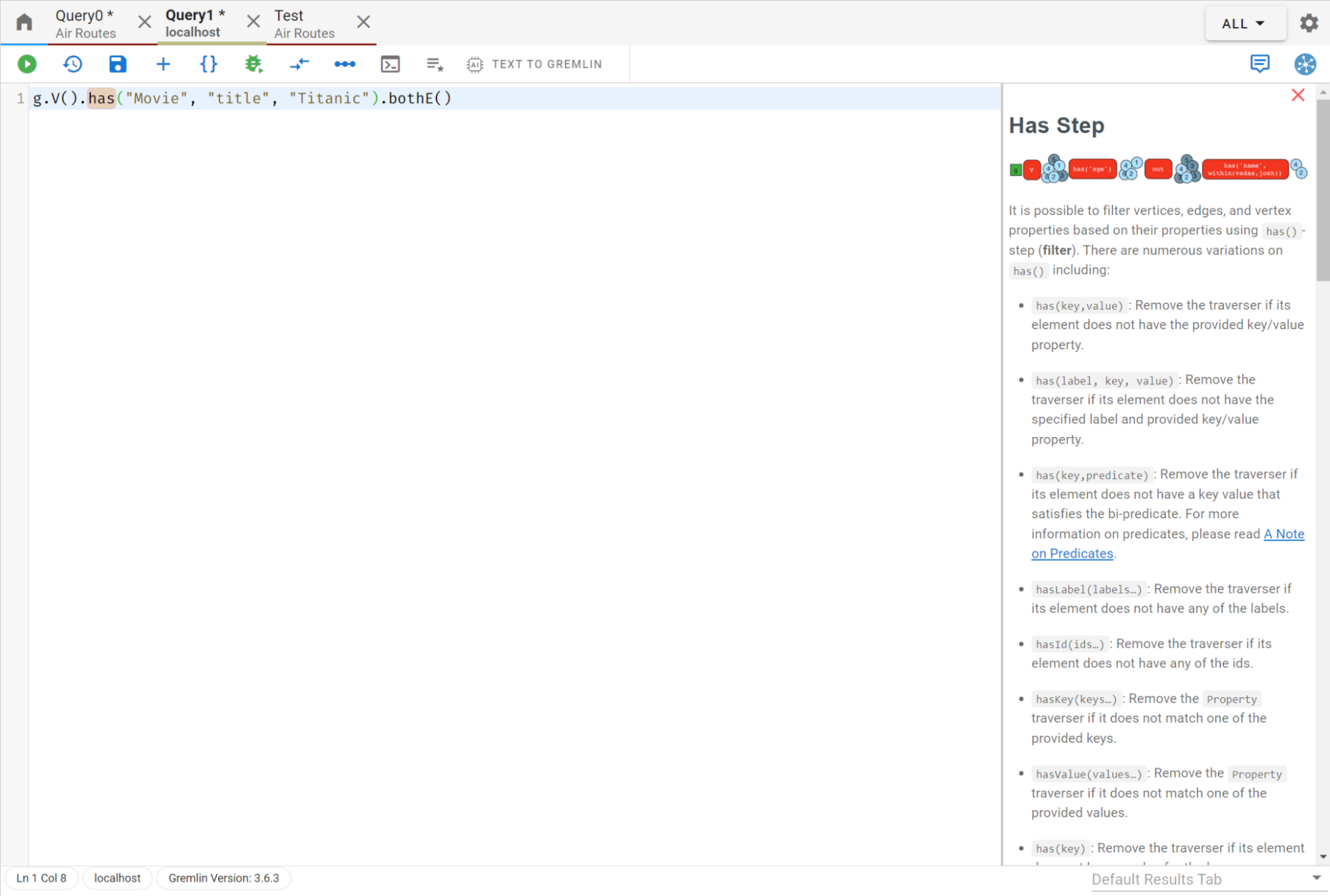
Task: Add a new query with plus icon
Action: (x=163, y=64)
